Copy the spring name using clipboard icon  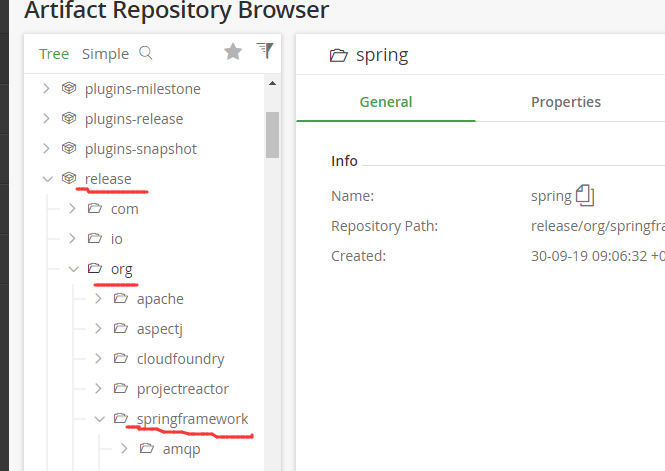pyautogui.click(x=585, y=195)
